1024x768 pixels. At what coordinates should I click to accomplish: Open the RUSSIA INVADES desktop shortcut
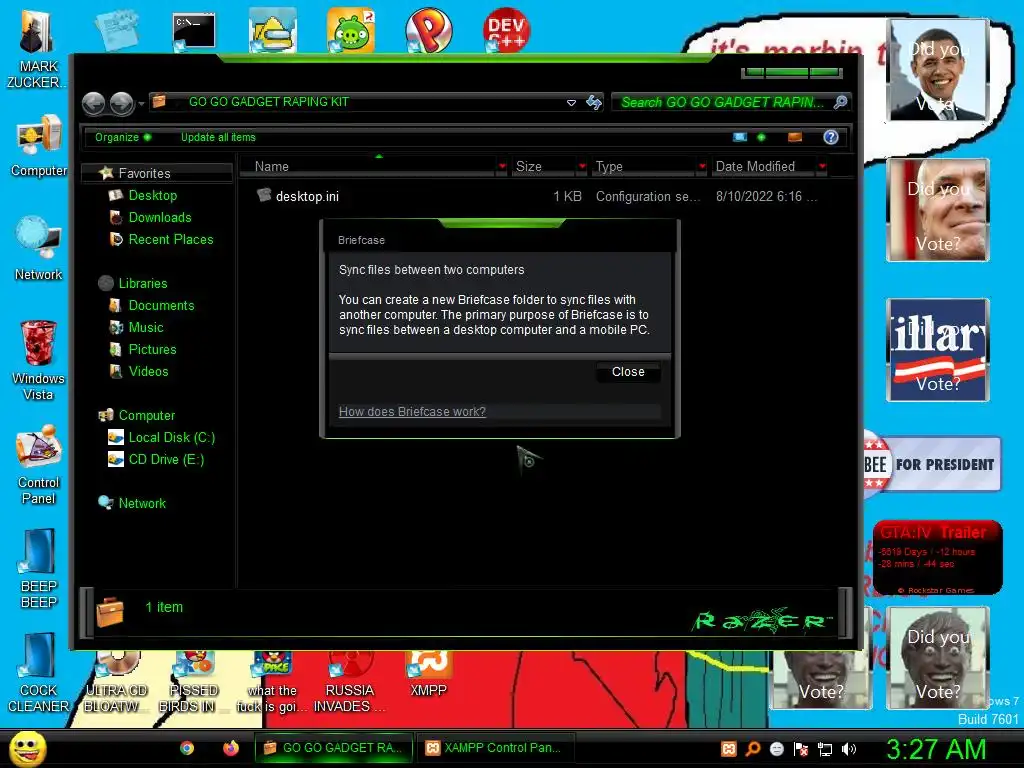pos(350,682)
